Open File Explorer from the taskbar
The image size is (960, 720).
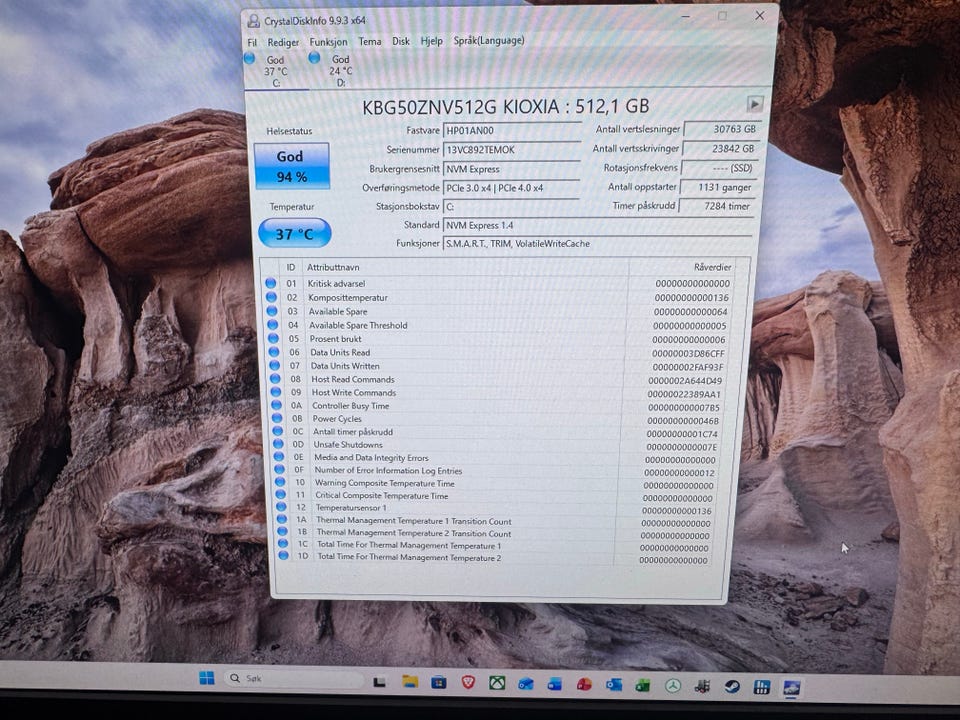point(410,681)
